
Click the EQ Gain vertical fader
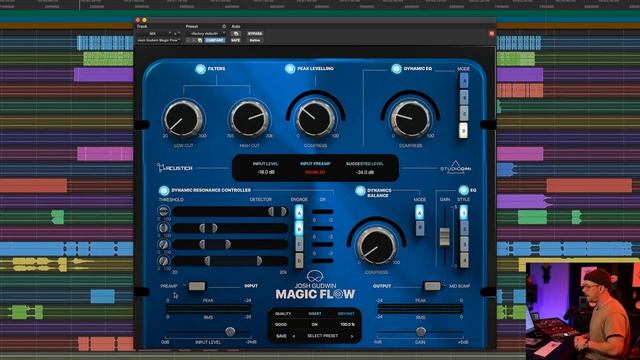(444, 237)
